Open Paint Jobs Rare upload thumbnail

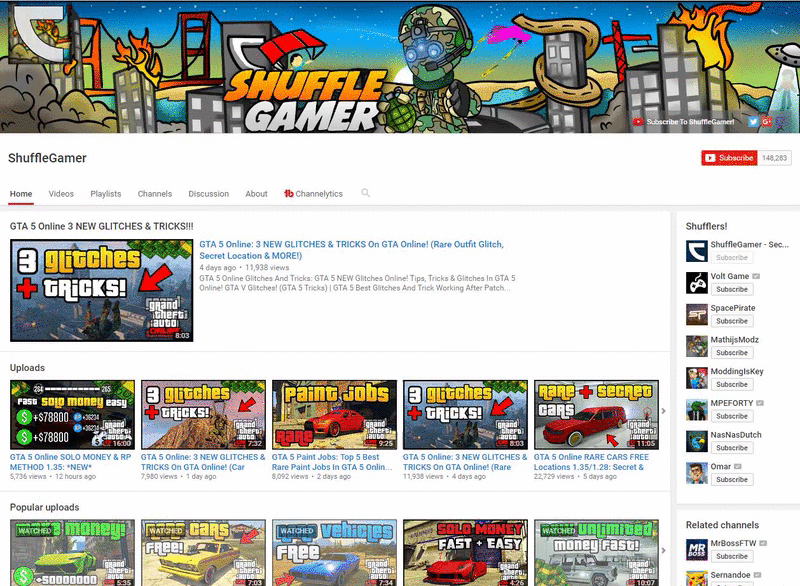[x=334, y=415]
